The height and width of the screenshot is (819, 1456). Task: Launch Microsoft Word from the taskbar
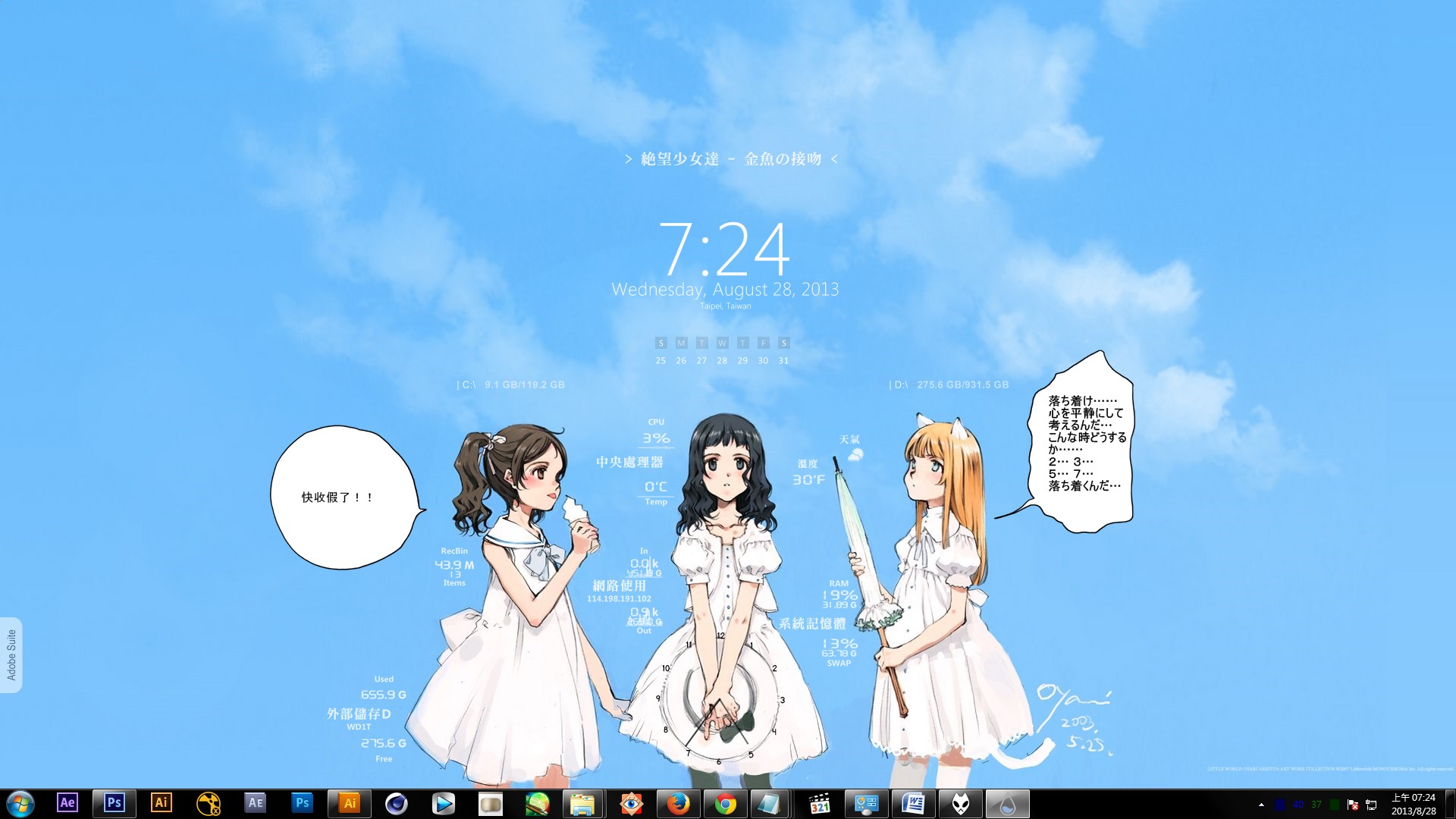(913, 804)
